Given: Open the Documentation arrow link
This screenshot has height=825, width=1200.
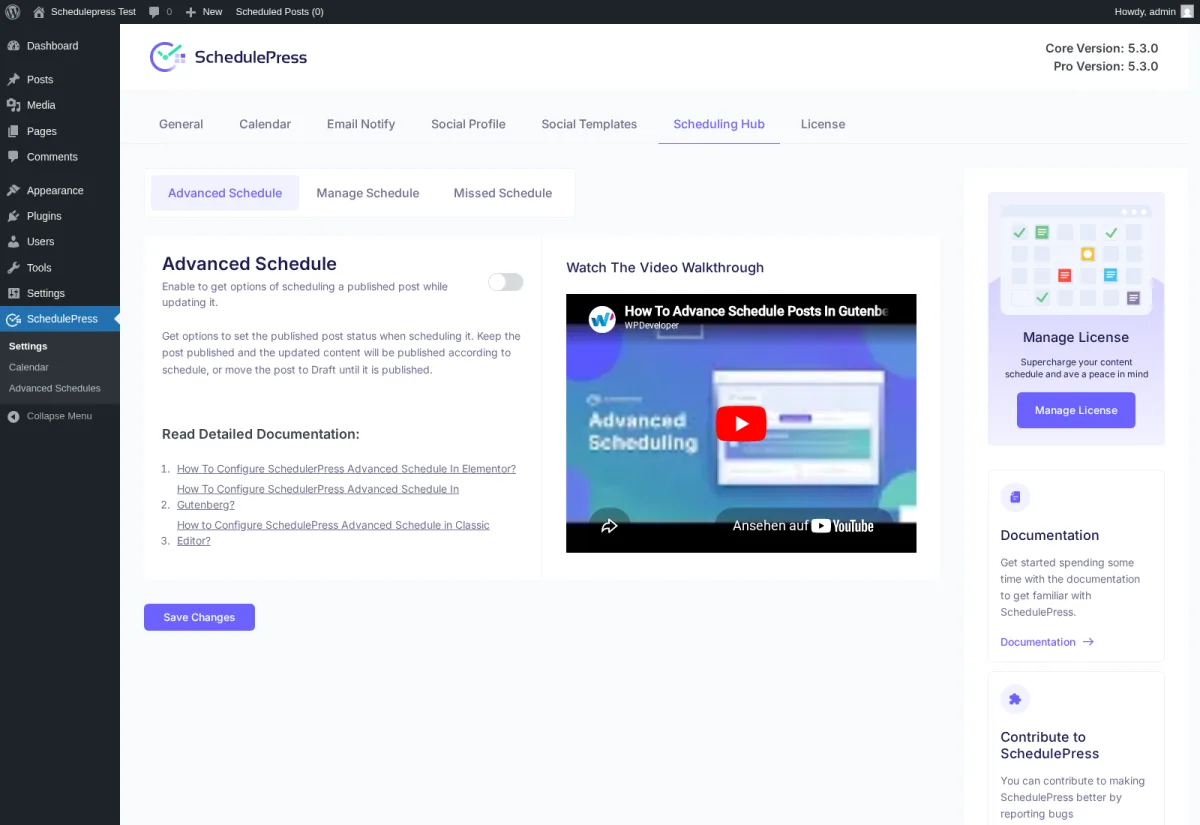Looking at the screenshot, I should 1047,642.
